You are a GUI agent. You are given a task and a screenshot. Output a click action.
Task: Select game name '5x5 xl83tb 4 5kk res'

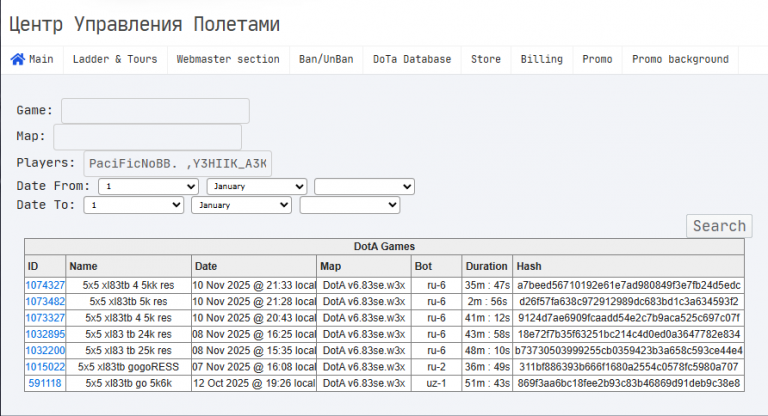(x=128, y=285)
